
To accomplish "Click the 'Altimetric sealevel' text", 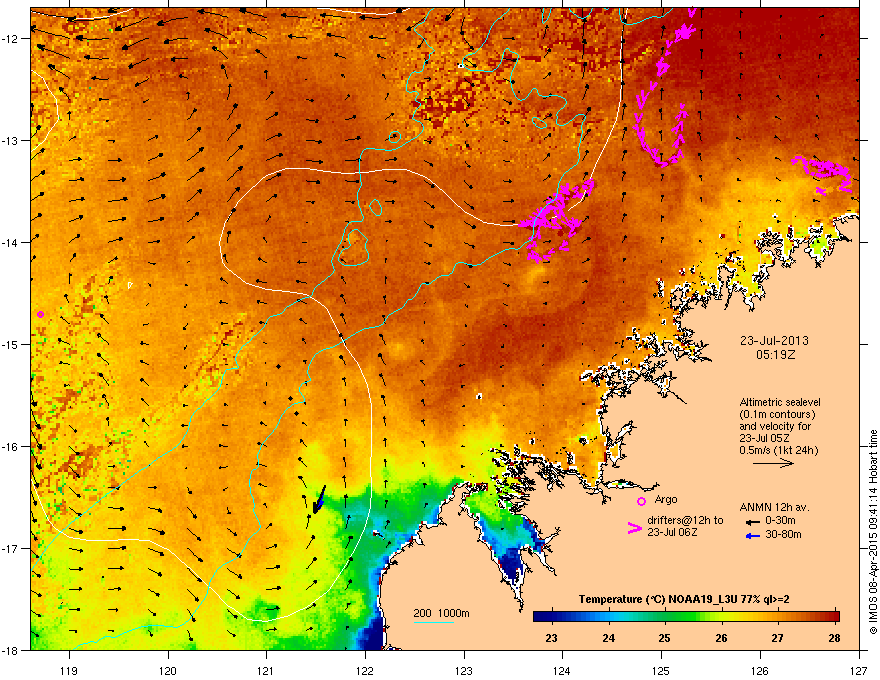I will click(780, 402).
